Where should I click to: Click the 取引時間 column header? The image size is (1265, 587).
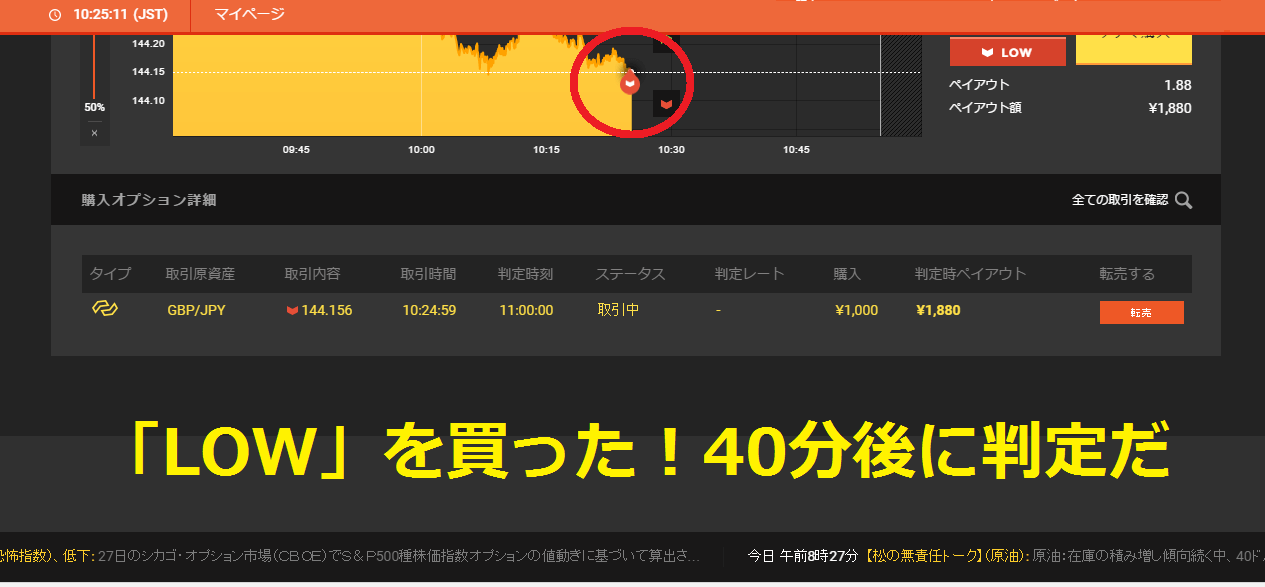click(428, 274)
